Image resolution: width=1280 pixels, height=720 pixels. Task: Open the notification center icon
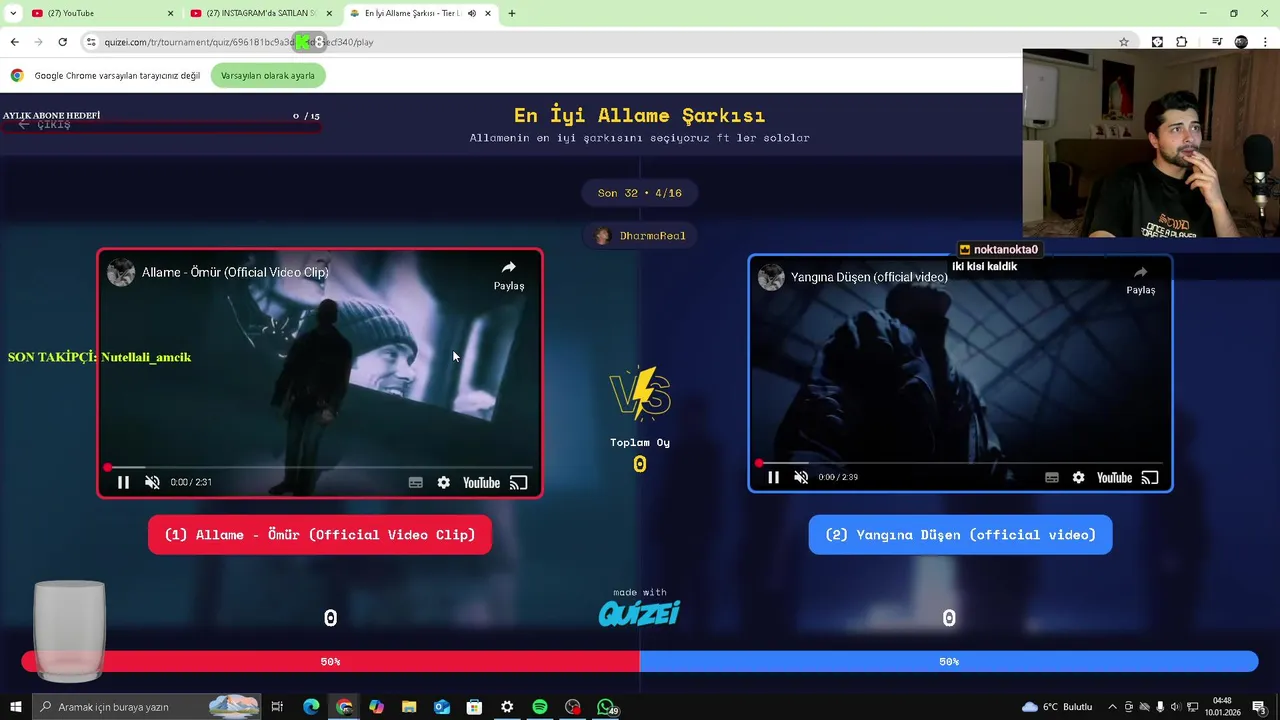click(x=1260, y=707)
